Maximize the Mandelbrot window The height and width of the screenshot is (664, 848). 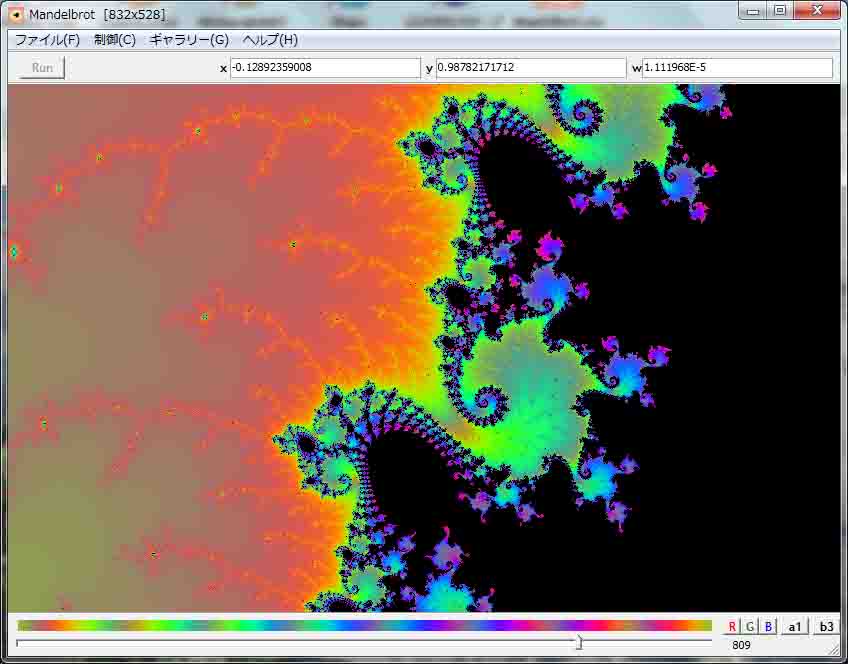tap(780, 11)
